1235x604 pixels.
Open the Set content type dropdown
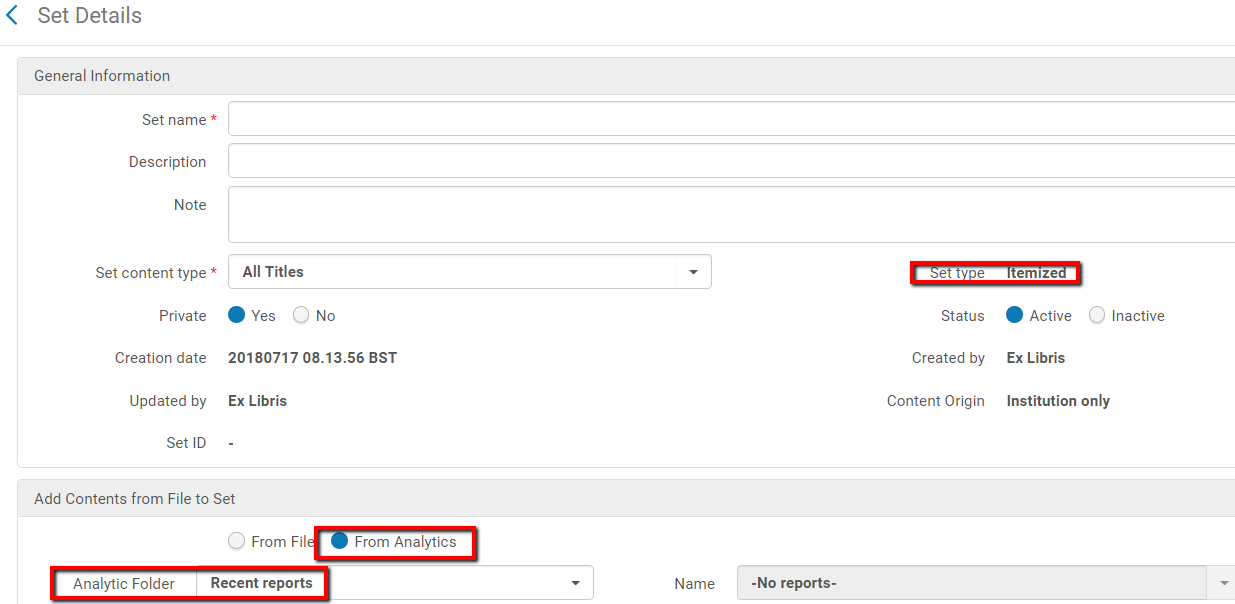pos(469,272)
